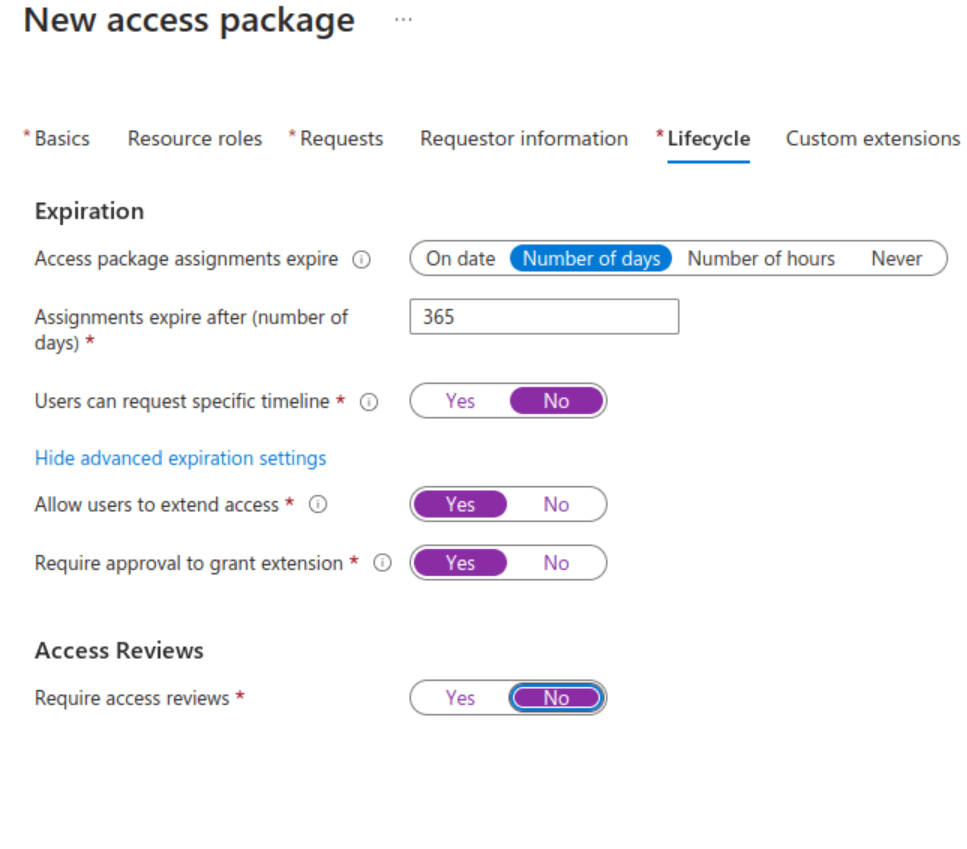Click info icon beside Allow users to extend access

pos(318,505)
